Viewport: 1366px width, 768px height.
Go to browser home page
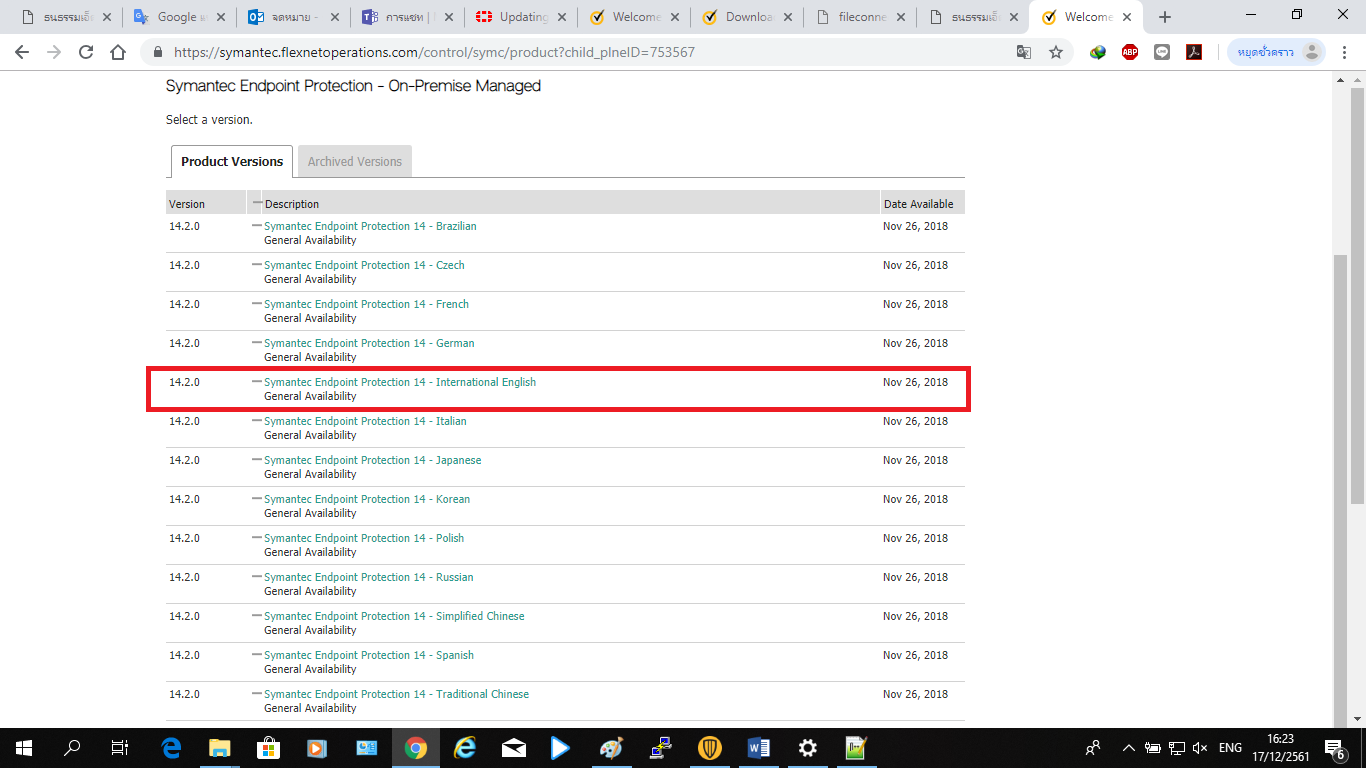[x=118, y=53]
